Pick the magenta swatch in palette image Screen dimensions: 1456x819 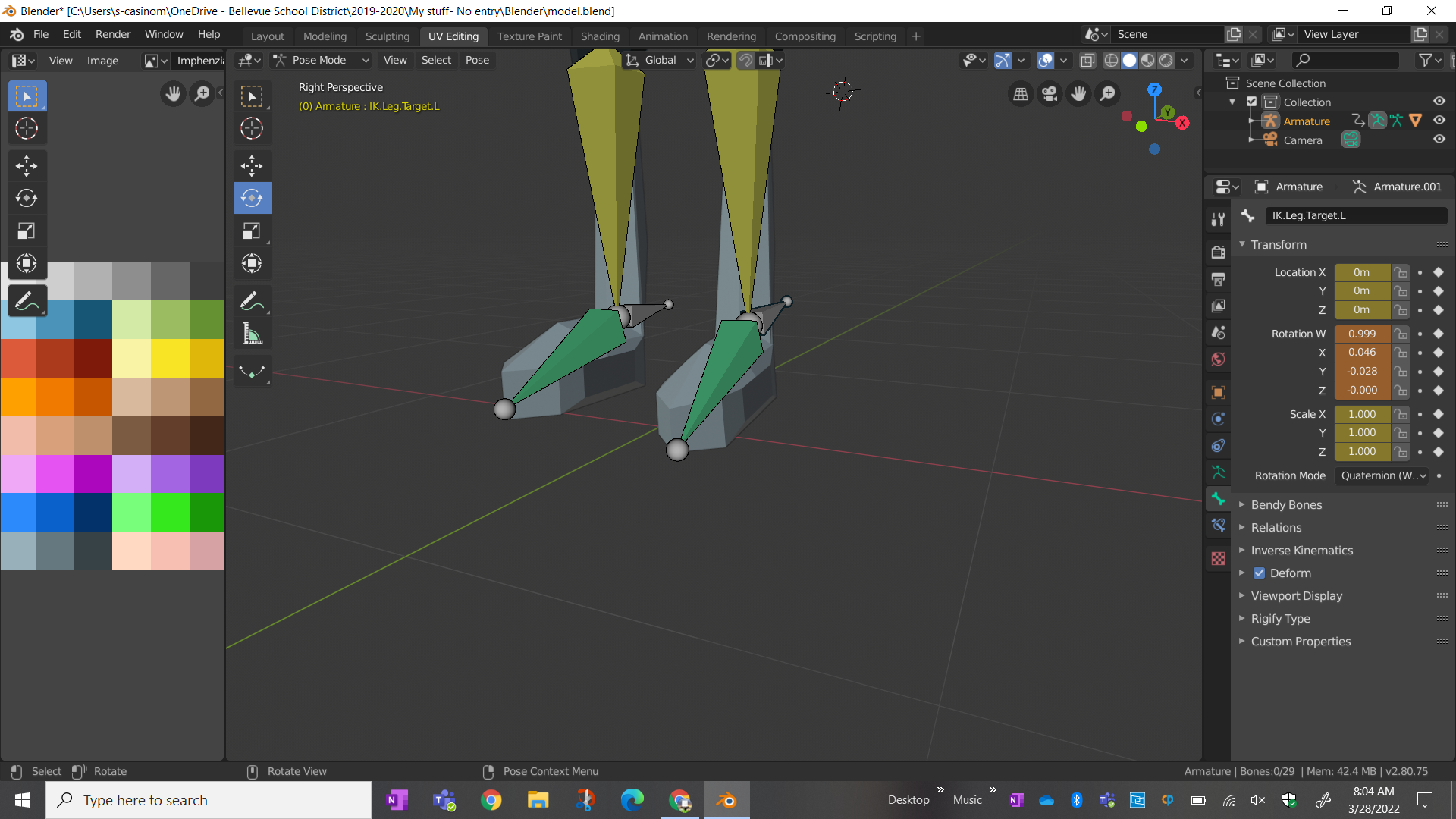click(55, 474)
